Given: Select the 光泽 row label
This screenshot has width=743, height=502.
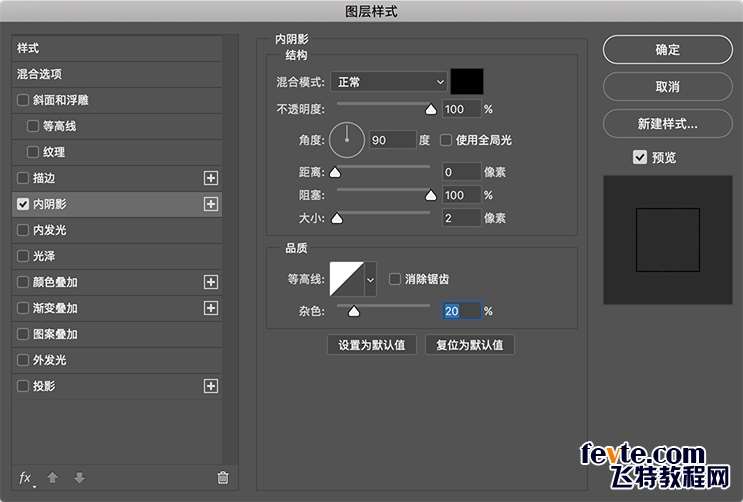Looking at the screenshot, I should (x=44, y=256).
